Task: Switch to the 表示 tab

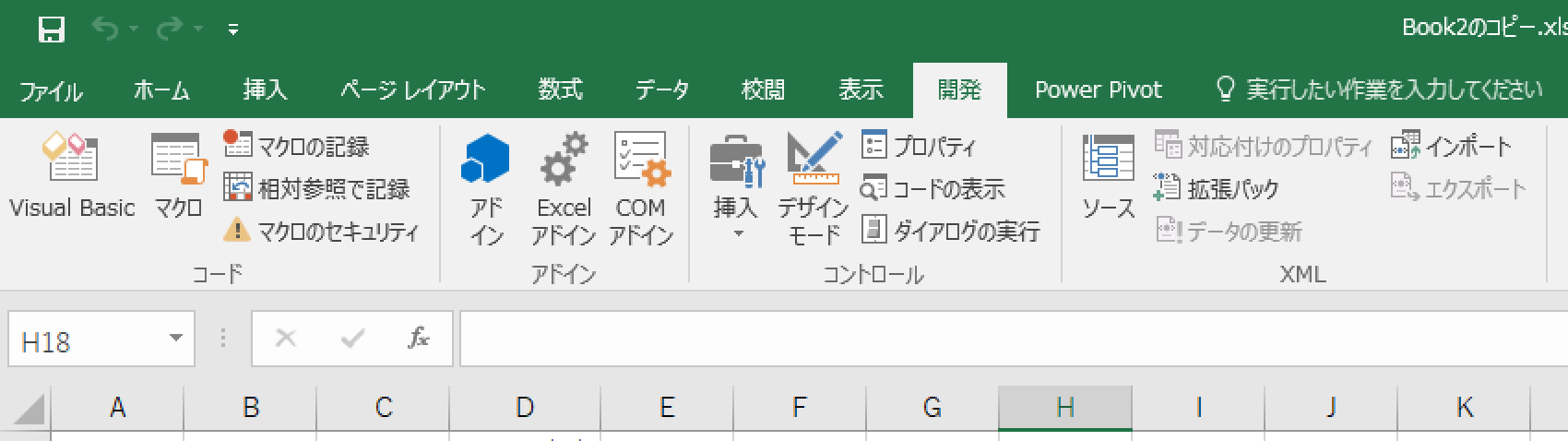Action: [x=861, y=89]
